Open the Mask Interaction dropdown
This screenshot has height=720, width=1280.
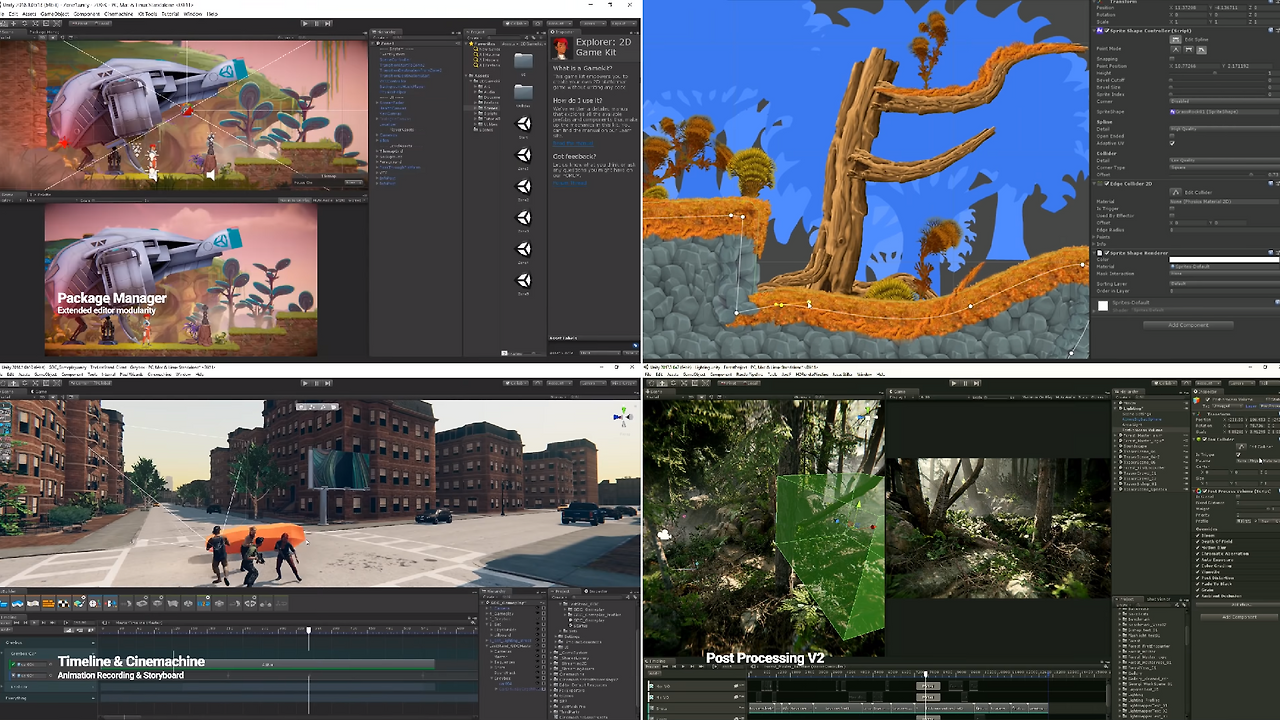tap(1225, 273)
